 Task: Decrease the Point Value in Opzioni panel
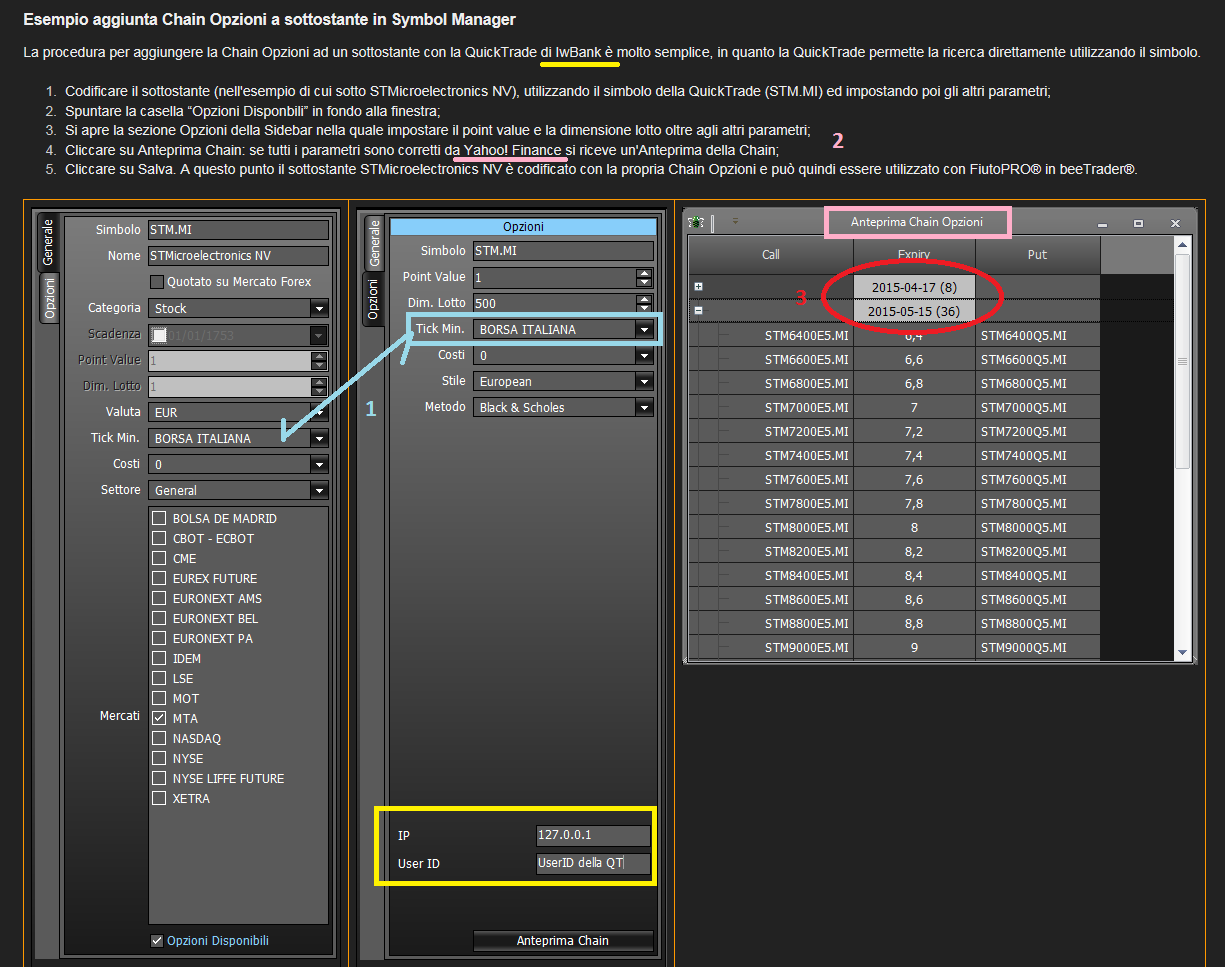644,282
